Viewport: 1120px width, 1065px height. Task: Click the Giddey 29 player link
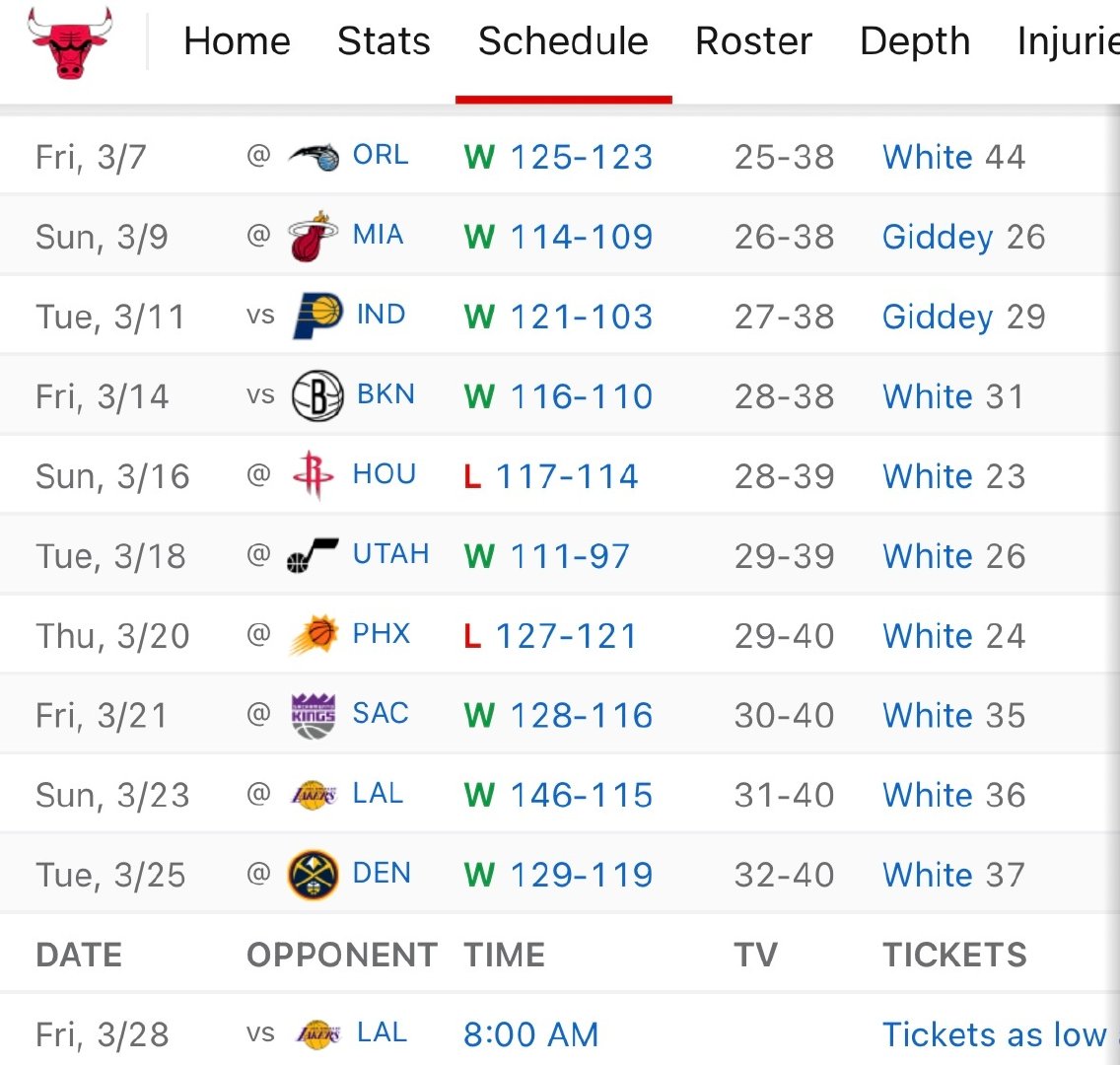(x=963, y=318)
